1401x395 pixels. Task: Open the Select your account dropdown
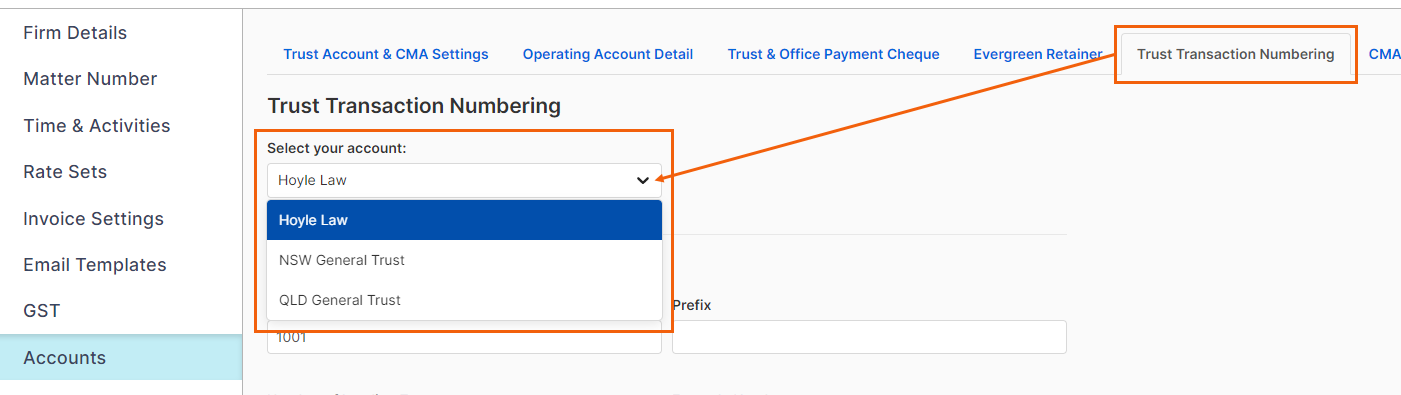coord(464,180)
